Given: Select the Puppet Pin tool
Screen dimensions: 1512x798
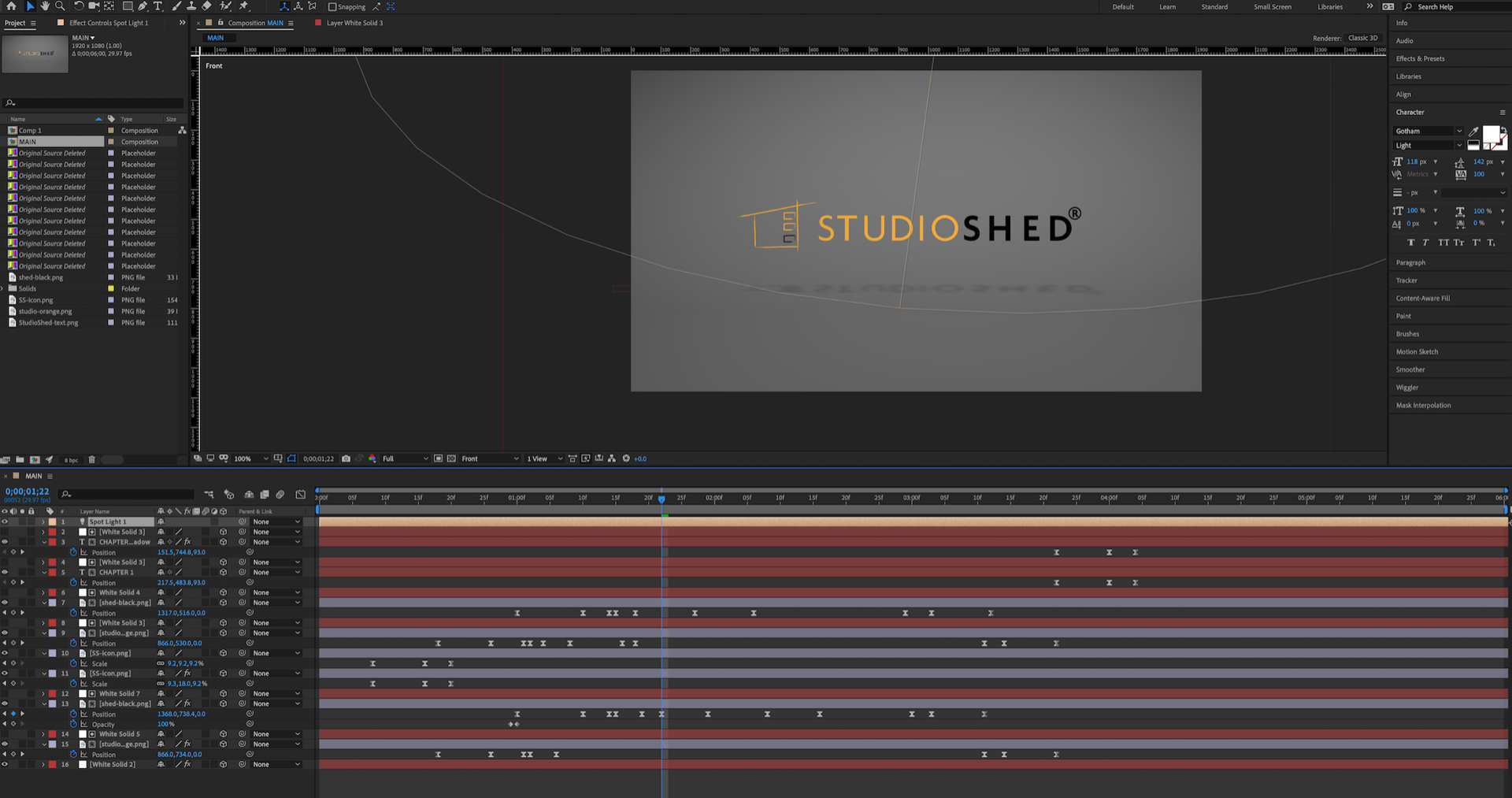Looking at the screenshot, I should coord(243,6).
